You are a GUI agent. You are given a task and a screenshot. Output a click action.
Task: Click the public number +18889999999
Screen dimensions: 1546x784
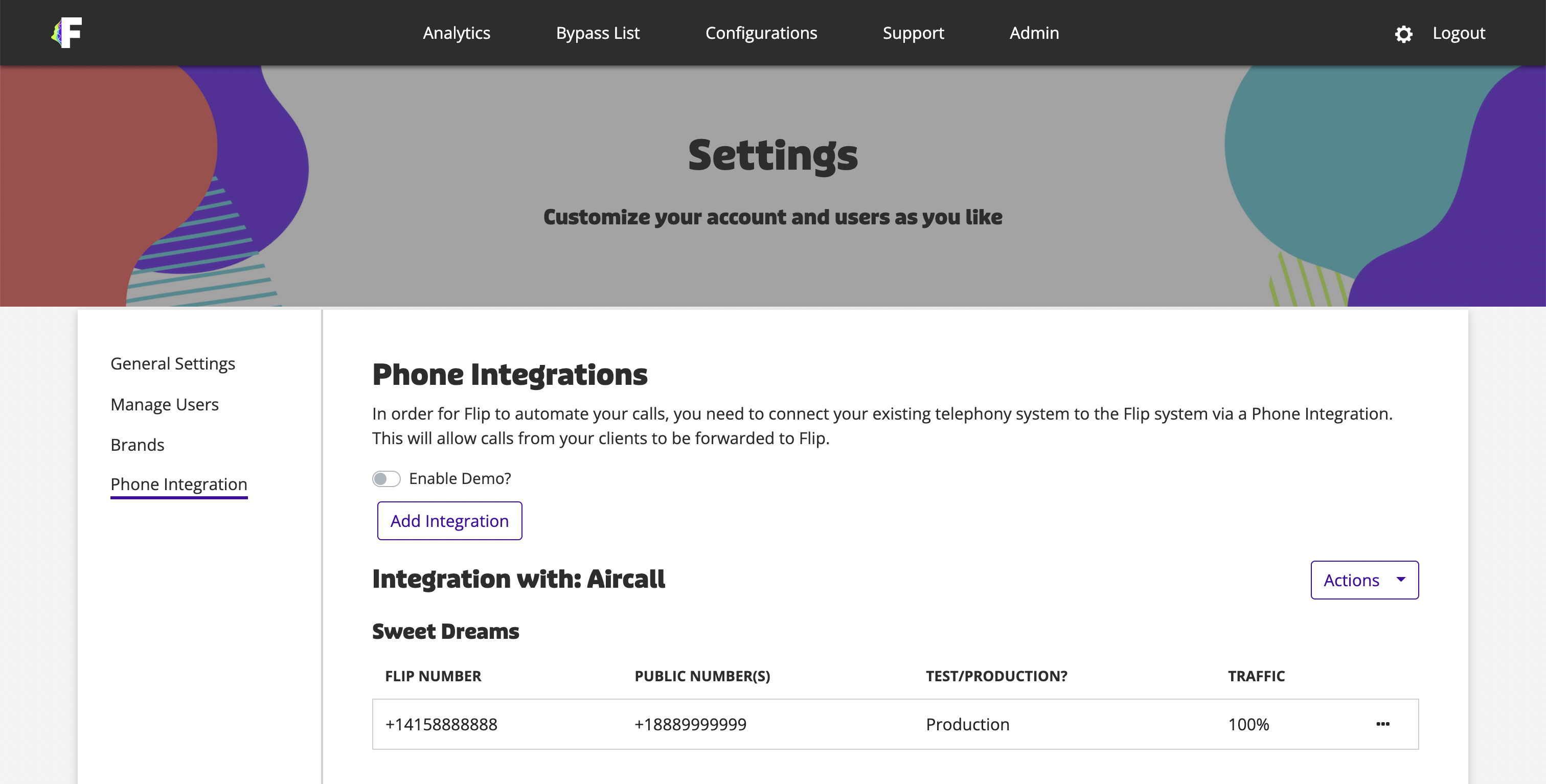coord(690,724)
